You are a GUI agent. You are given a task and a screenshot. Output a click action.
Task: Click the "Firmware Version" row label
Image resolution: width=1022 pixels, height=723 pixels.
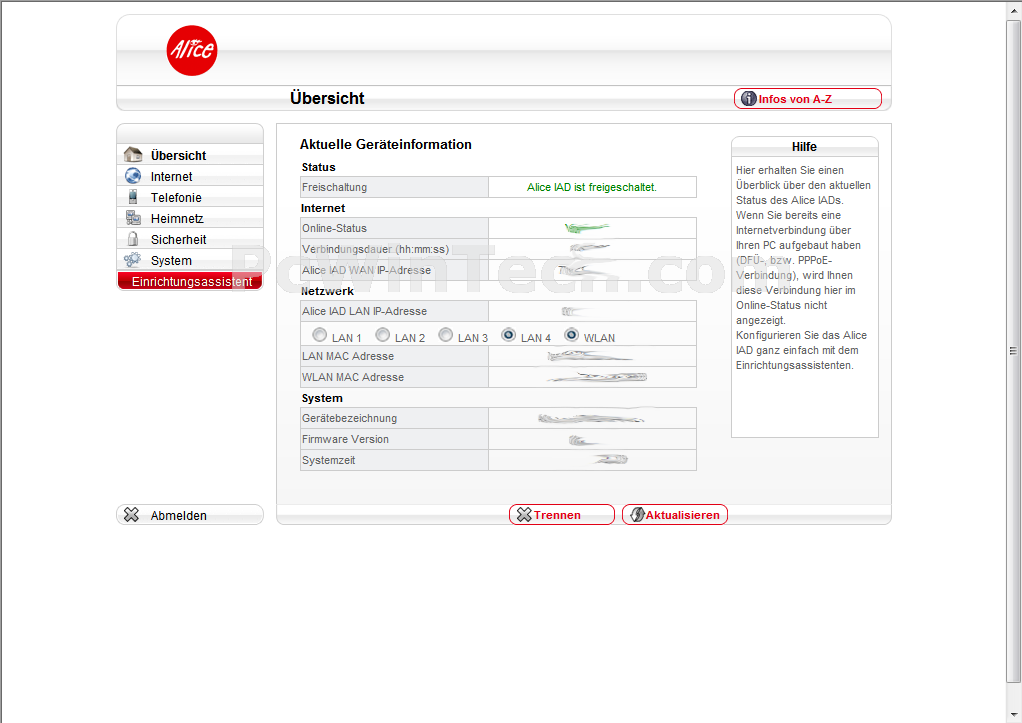[345, 439]
